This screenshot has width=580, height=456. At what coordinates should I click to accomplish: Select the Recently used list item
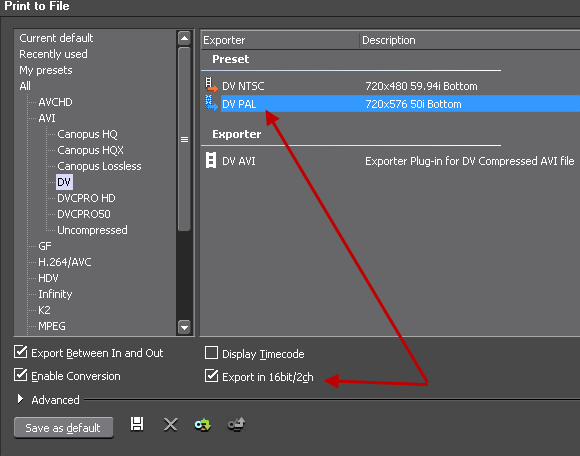click(x=53, y=54)
